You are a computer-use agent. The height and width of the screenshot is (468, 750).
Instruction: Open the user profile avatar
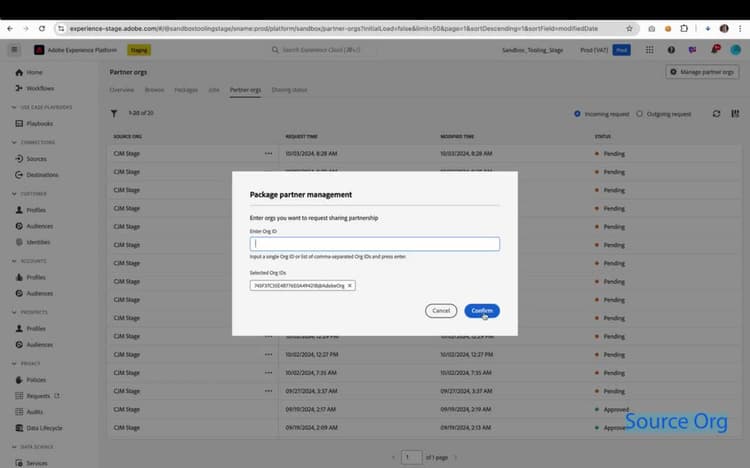tap(736, 50)
